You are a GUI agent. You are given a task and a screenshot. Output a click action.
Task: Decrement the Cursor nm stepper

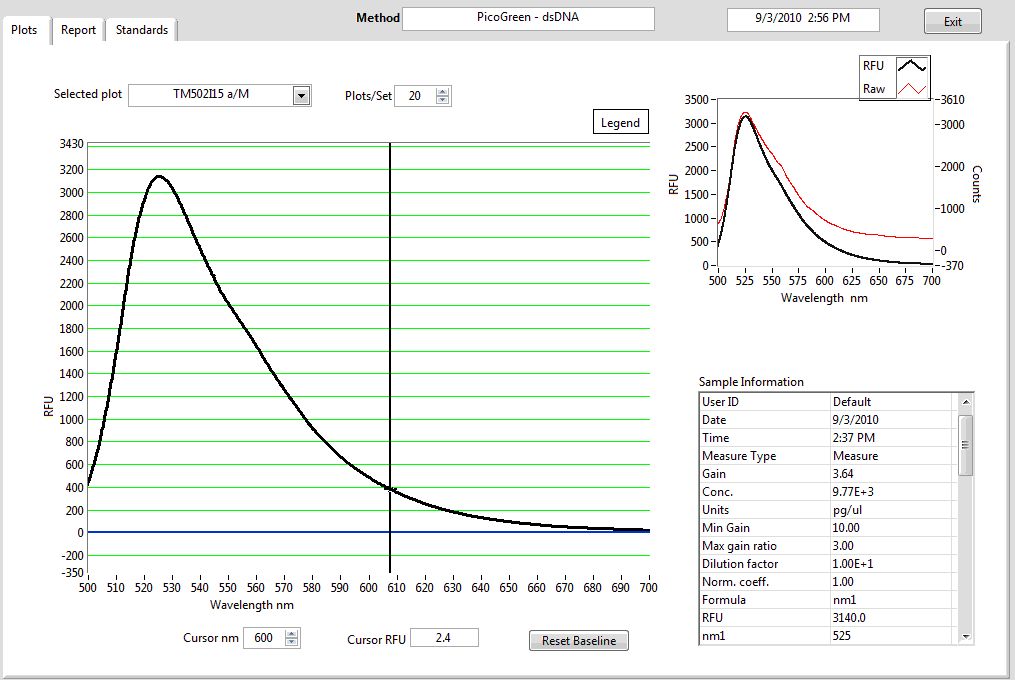click(291, 643)
